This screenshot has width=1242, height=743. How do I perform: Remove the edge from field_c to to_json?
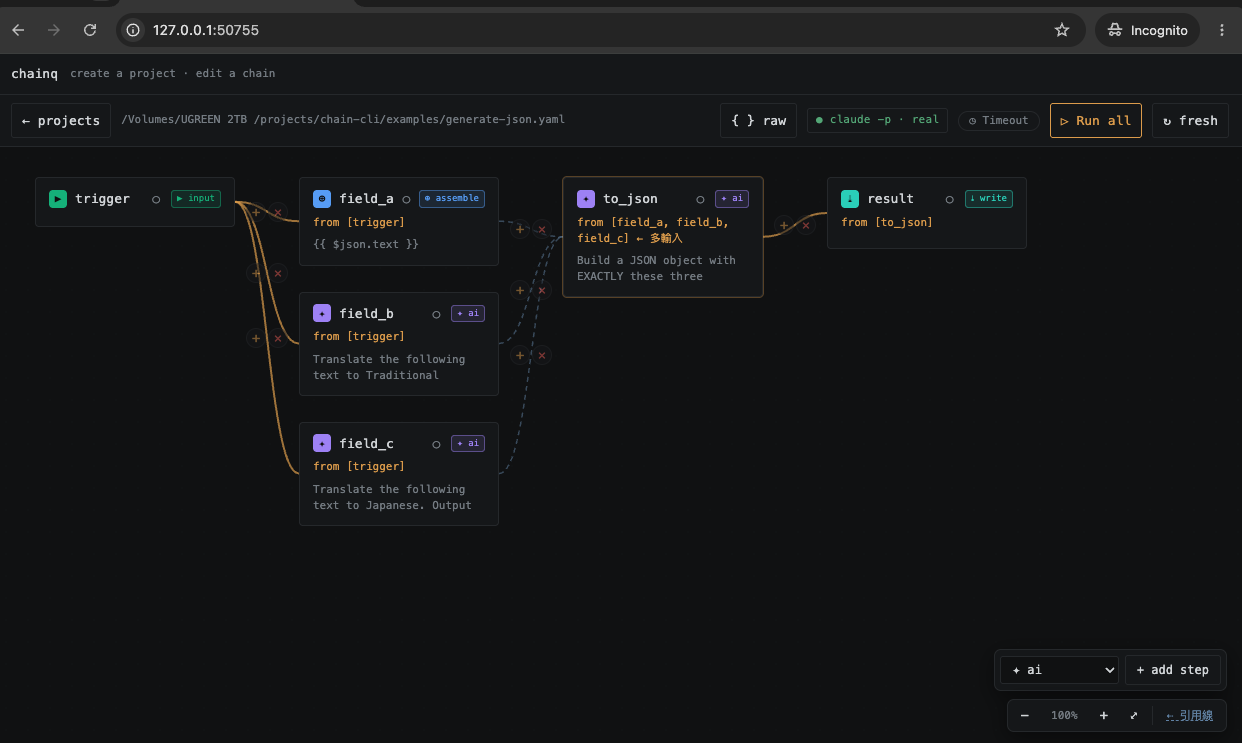coord(542,355)
